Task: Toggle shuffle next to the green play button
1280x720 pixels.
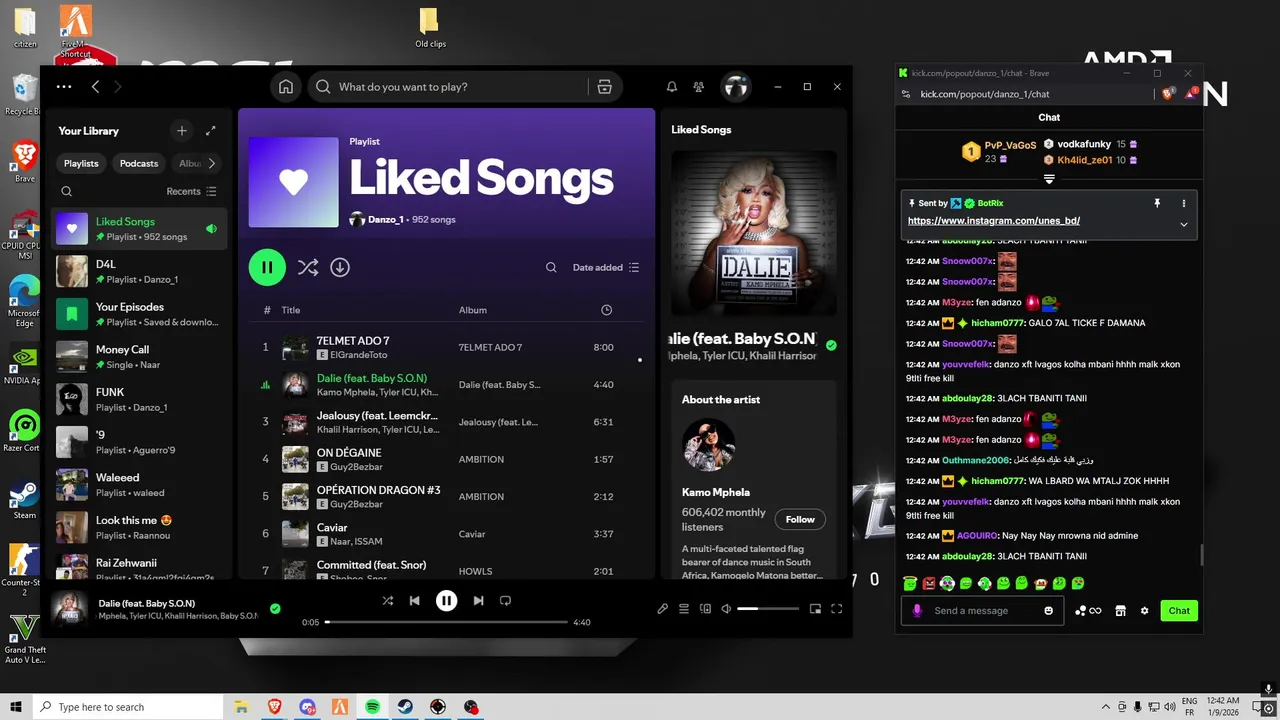Action: coord(308,267)
